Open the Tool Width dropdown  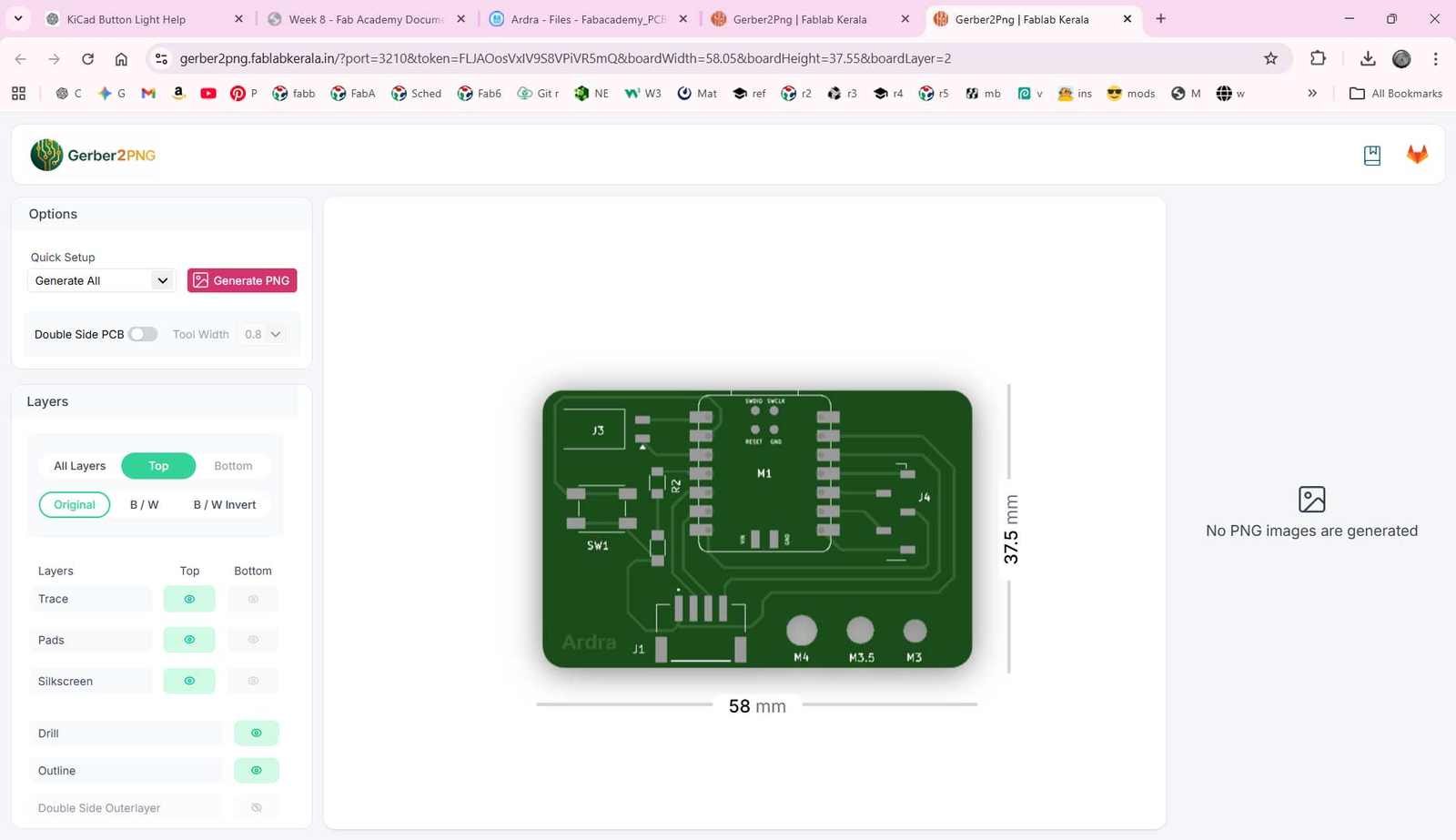click(261, 334)
